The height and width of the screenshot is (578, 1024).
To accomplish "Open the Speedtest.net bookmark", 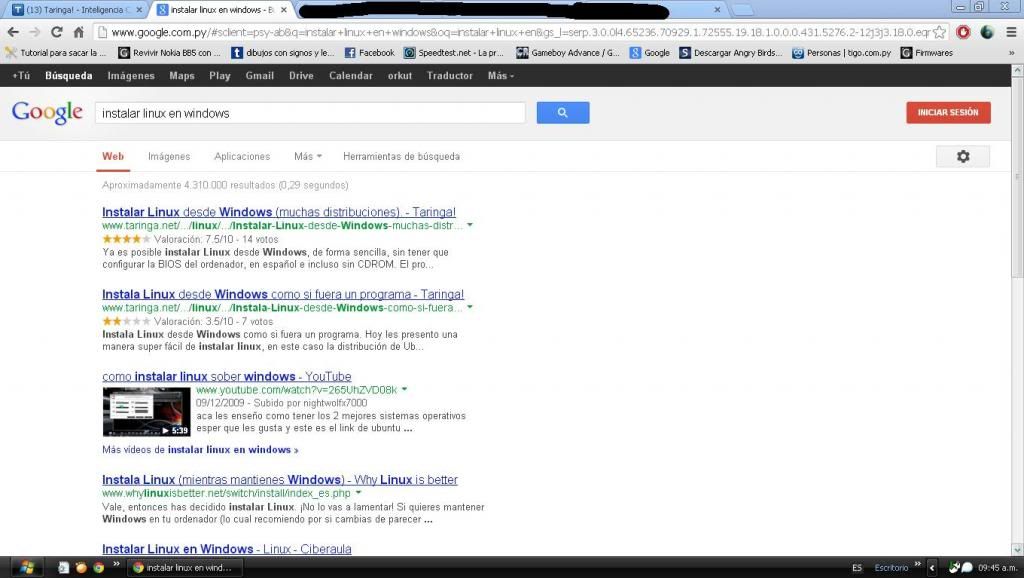I will click(454, 53).
